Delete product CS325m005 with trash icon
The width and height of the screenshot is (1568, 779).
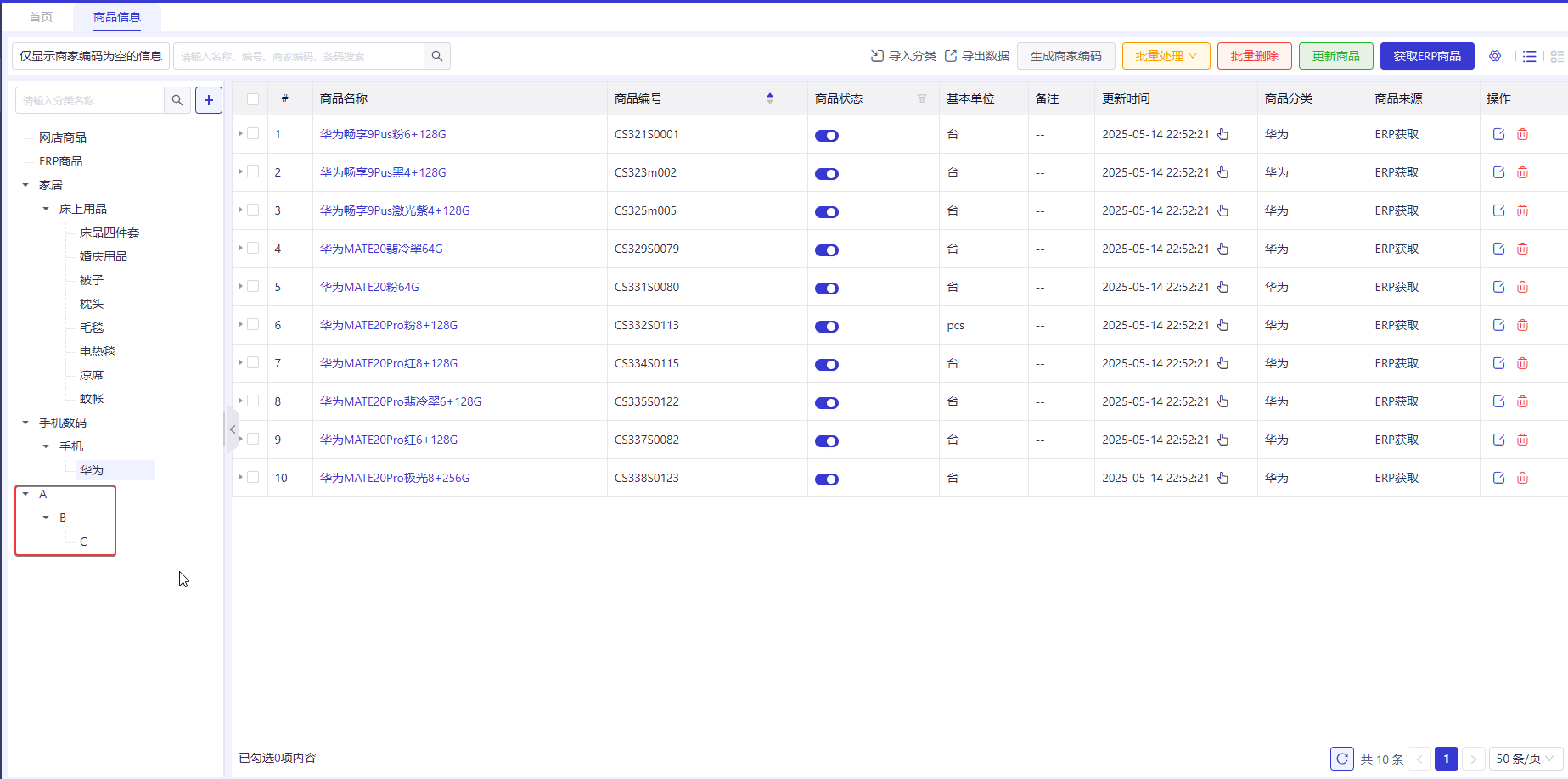[x=1523, y=210]
